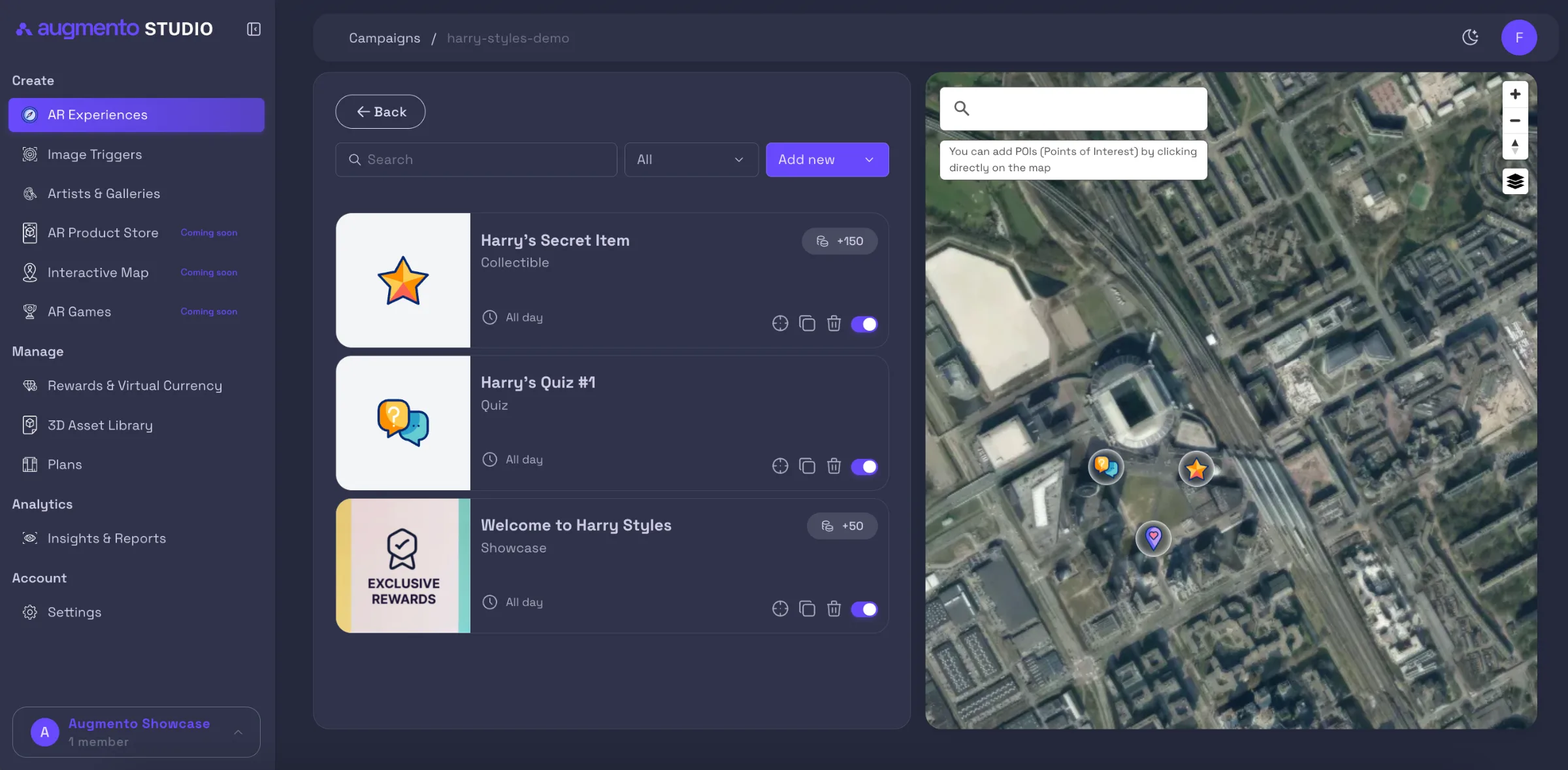
Task: Click the +50 reward badge
Action: pos(842,526)
